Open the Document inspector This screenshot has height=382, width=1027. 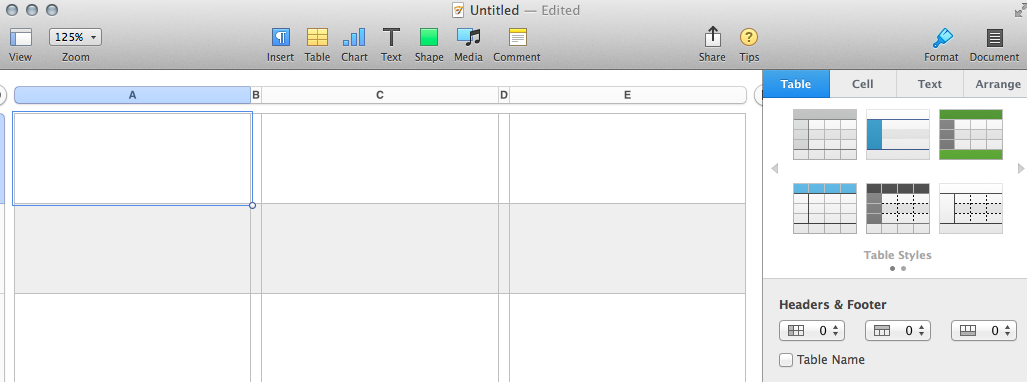(995, 37)
